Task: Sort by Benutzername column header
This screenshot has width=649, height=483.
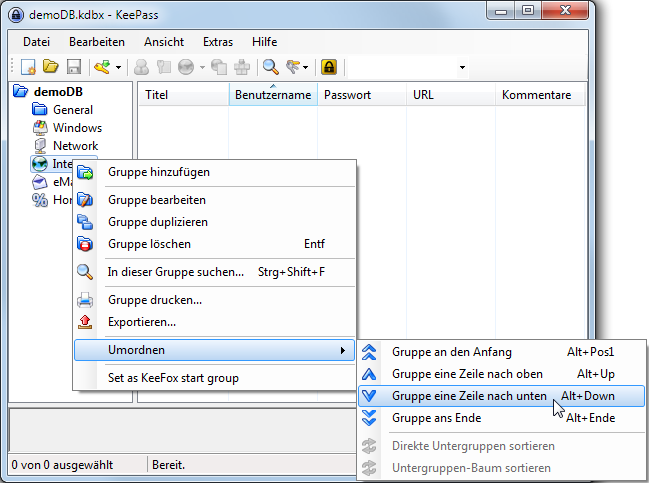Action: tap(272, 96)
